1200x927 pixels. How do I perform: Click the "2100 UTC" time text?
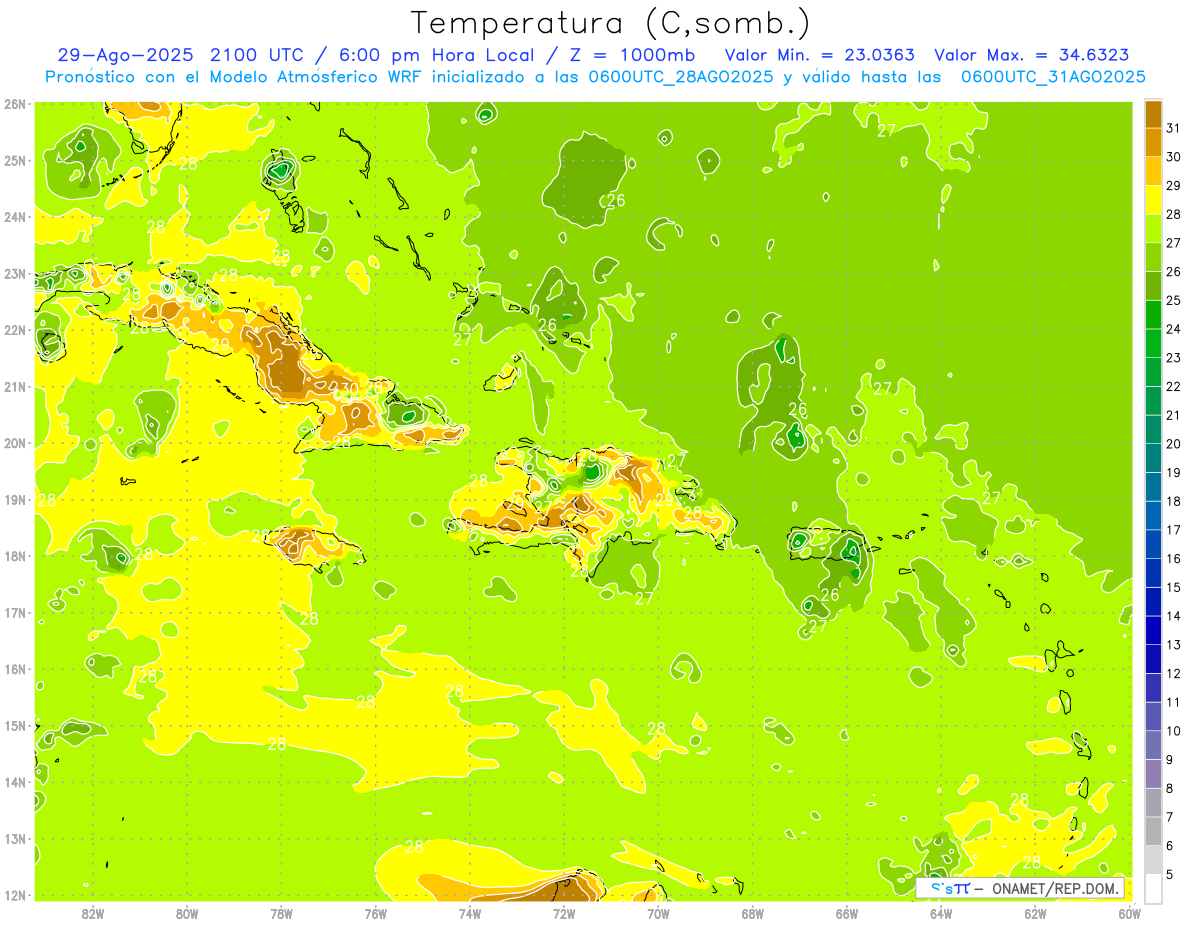[260, 55]
